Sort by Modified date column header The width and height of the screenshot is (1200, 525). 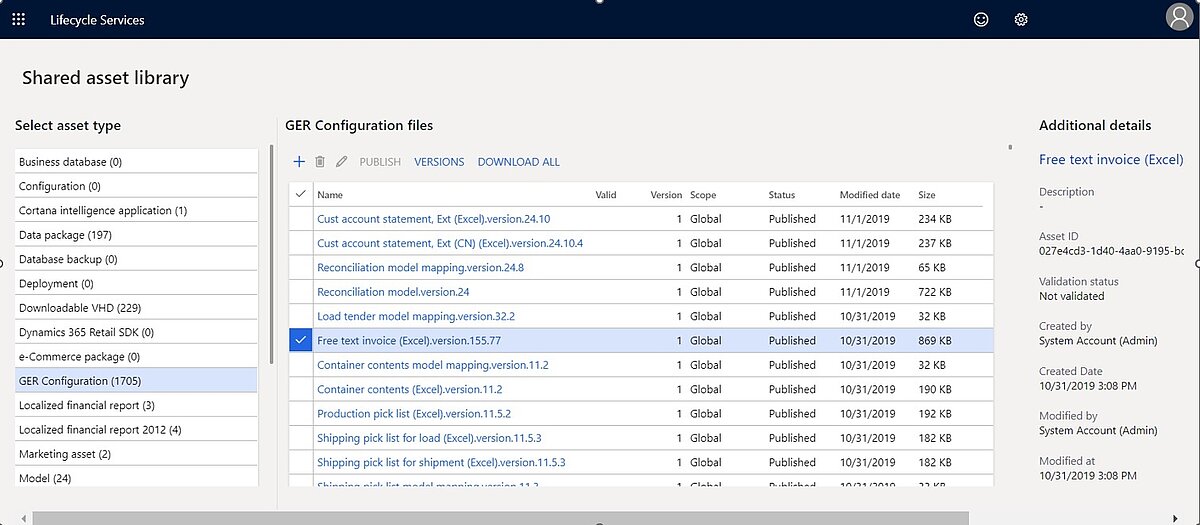click(x=869, y=195)
